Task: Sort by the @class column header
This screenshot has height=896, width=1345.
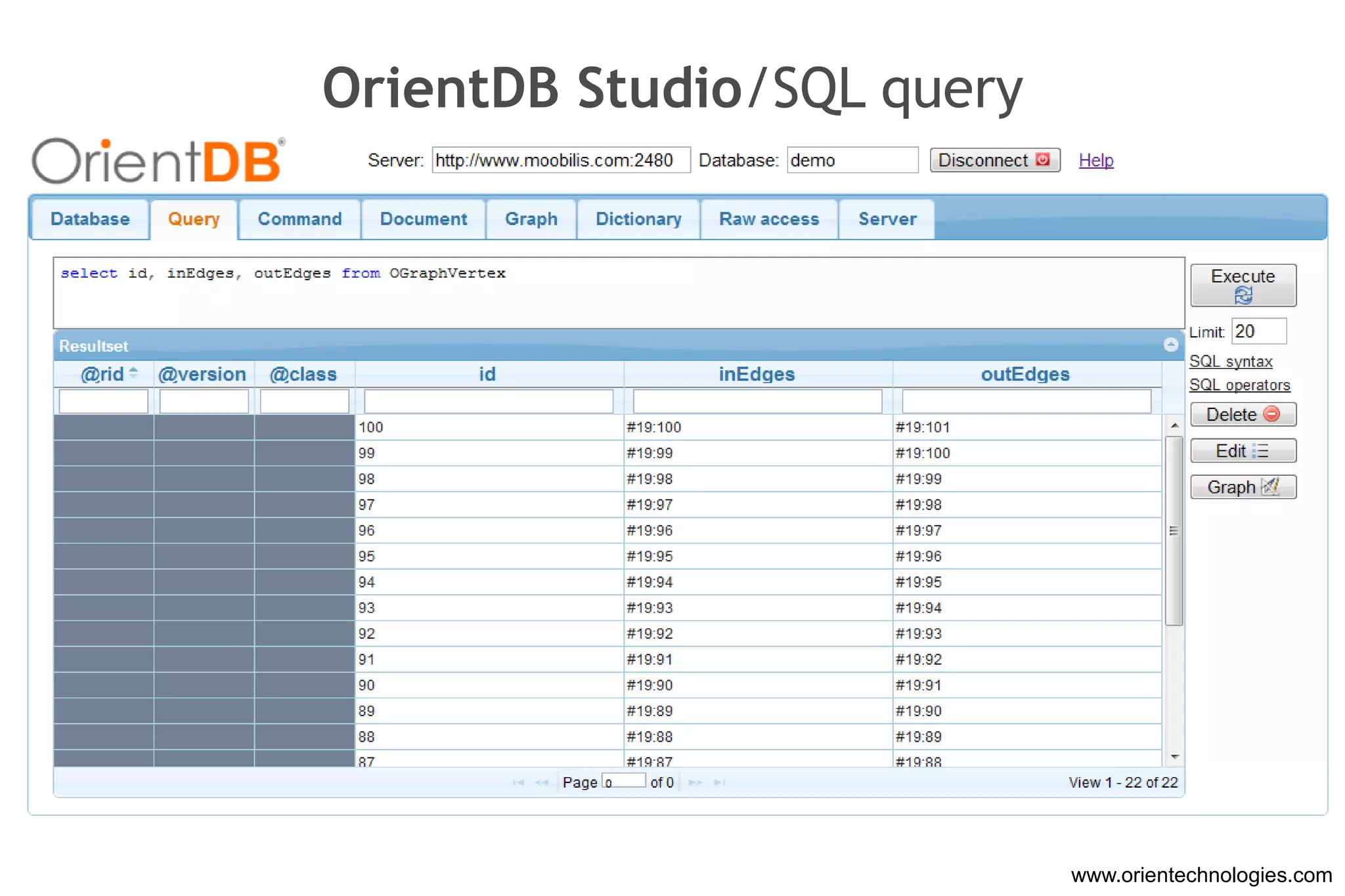Action: (303, 374)
